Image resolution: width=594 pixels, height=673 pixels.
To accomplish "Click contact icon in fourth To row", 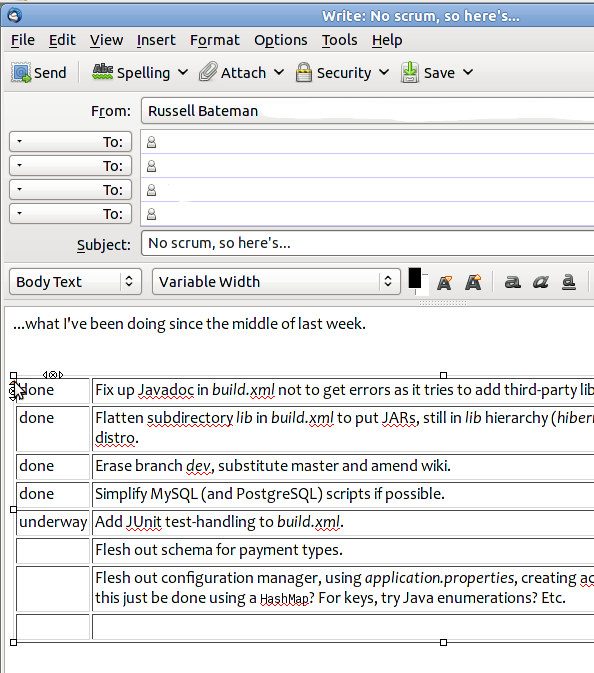I will (x=152, y=214).
